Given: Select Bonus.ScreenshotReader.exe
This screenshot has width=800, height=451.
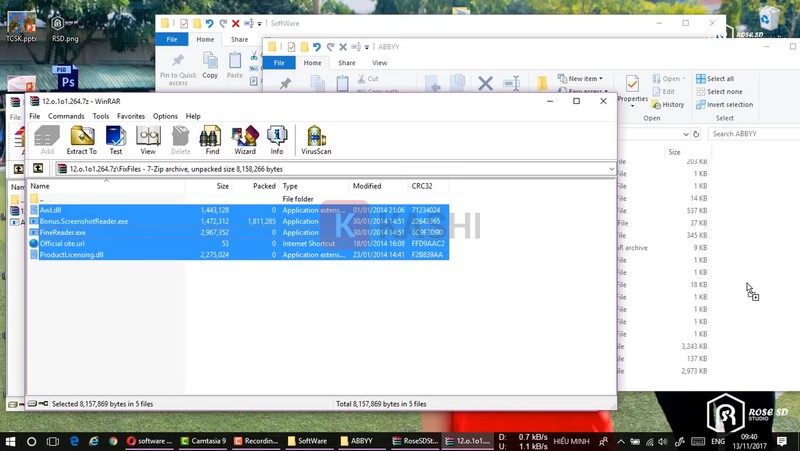Looking at the screenshot, I should [238, 221].
